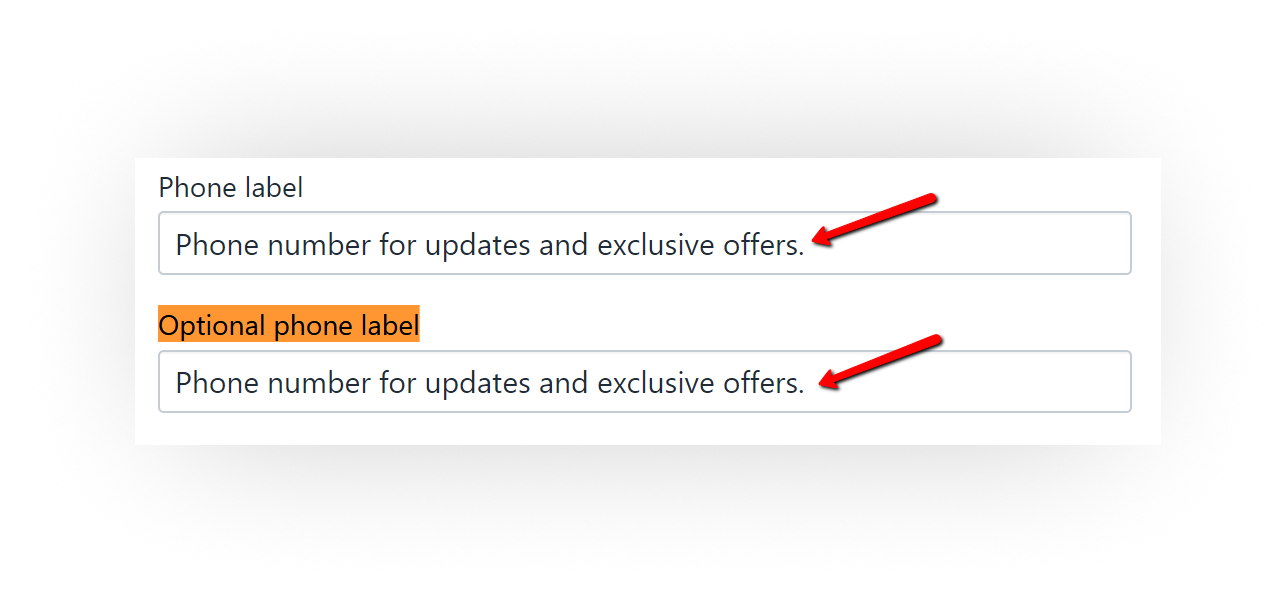Click the word "updates" in the Phone label field
Image resolution: width=1286 pixels, height=600 pixels.
point(478,244)
